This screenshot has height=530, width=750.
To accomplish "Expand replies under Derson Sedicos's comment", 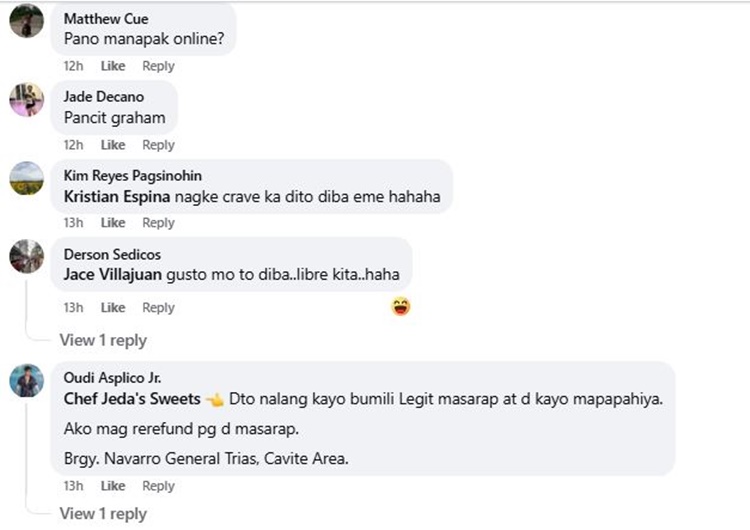I will click(x=103, y=340).
